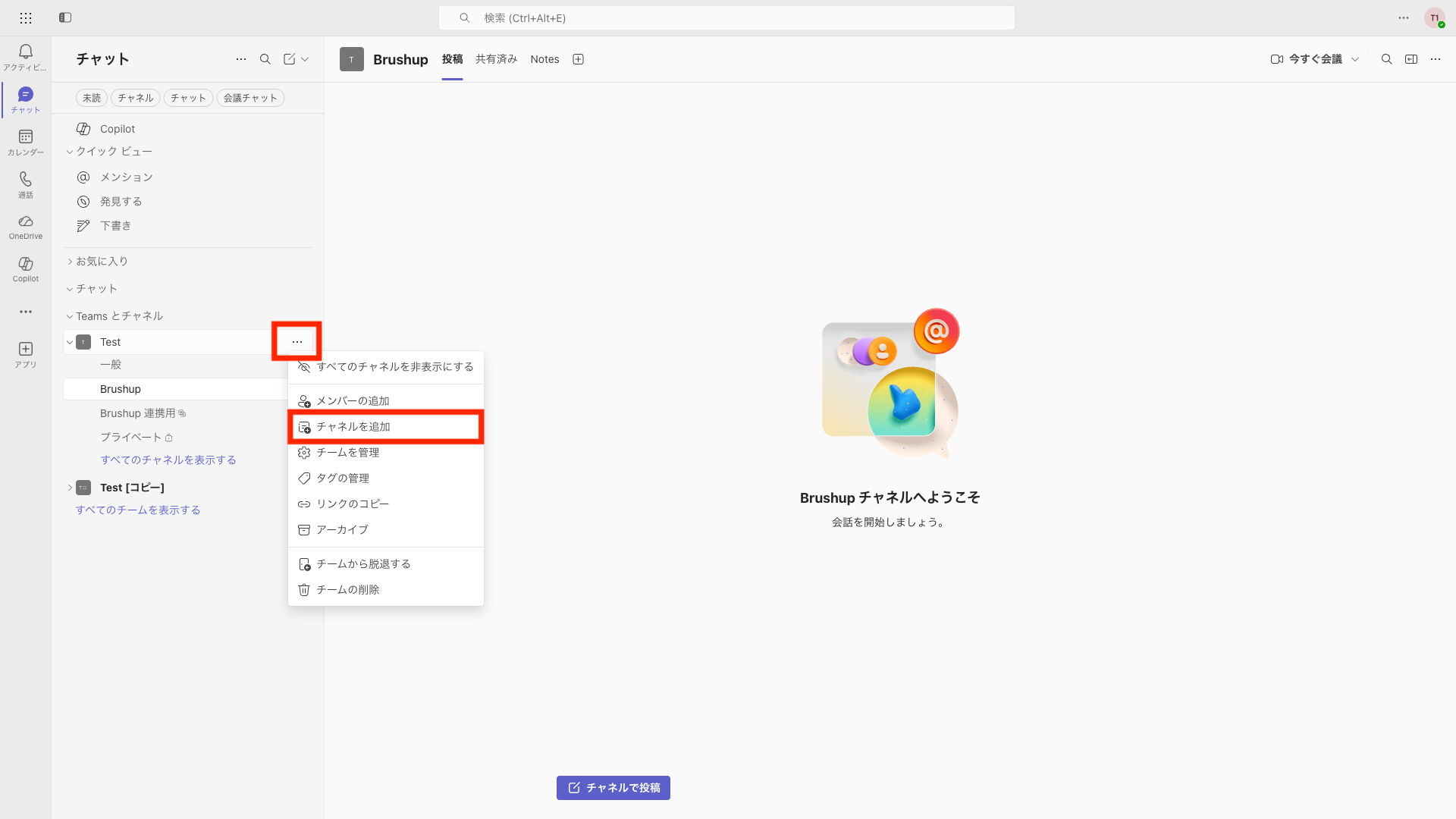Open OneDrive from the left rail

25,227
